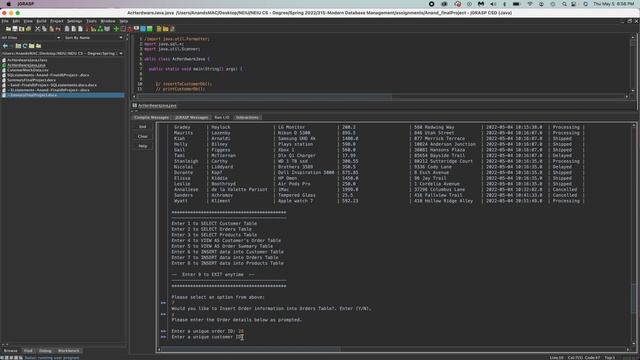Click the Run I/O vertical scrollbar
The height and width of the screenshot is (360, 640).
tap(634, 298)
